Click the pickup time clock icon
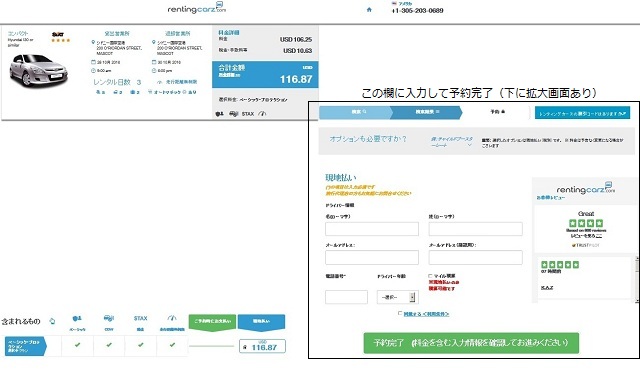640x384 pixels. coord(93,71)
